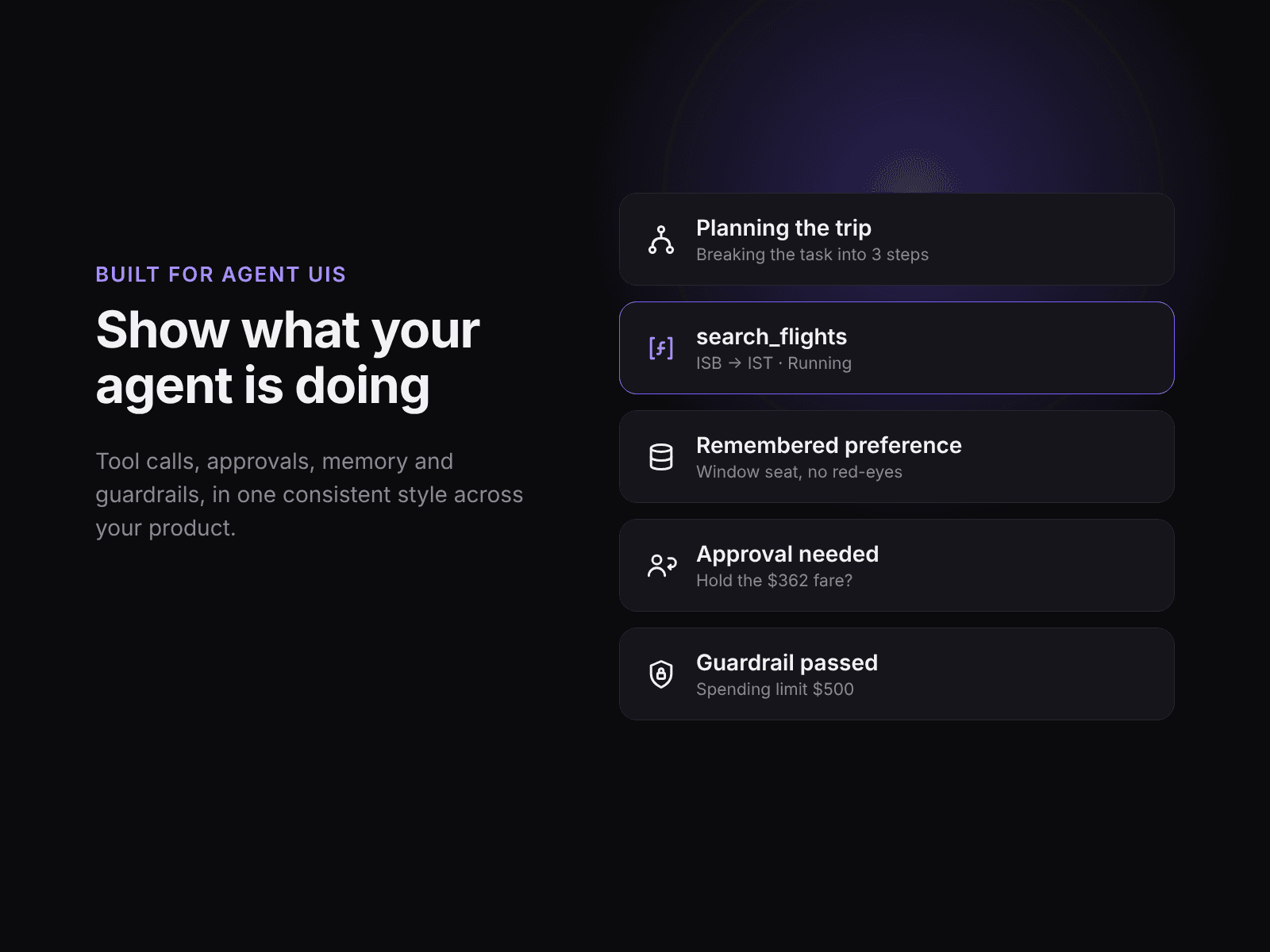Click the 'ISB → IST · Running' status text
Screen dimensions: 1270x952
point(774,363)
